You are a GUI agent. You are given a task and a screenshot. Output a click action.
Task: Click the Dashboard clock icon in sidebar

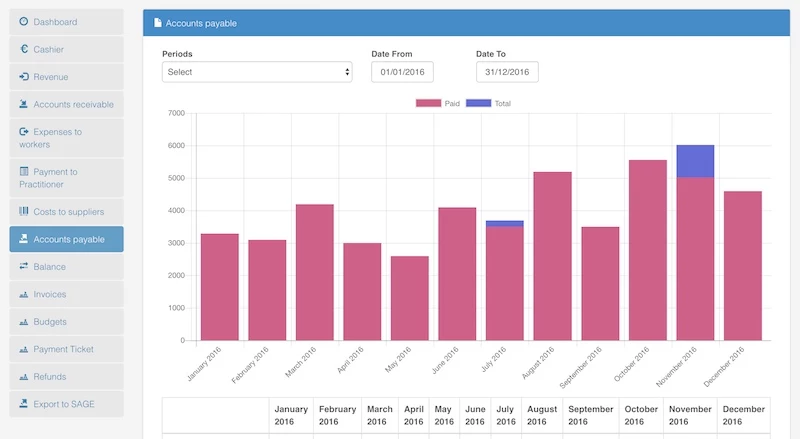coord(24,22)
